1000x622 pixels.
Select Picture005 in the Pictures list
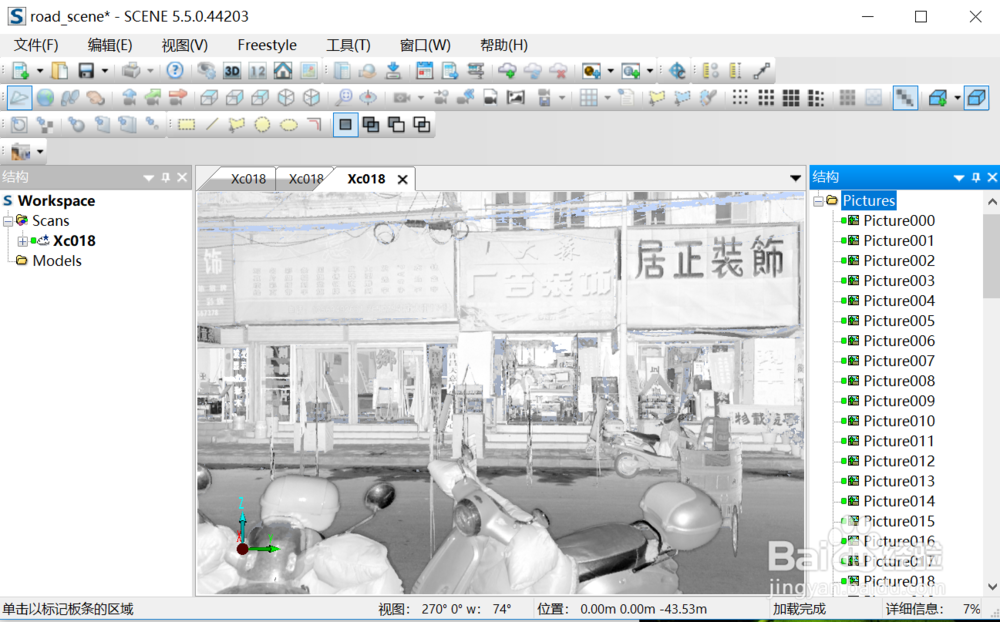899,321
